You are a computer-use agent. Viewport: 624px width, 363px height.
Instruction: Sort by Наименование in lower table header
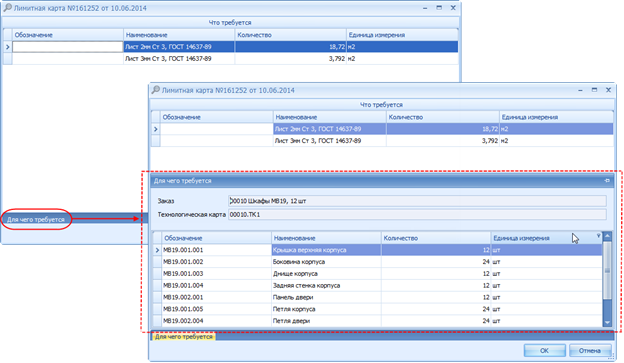[x=326, y=238]
